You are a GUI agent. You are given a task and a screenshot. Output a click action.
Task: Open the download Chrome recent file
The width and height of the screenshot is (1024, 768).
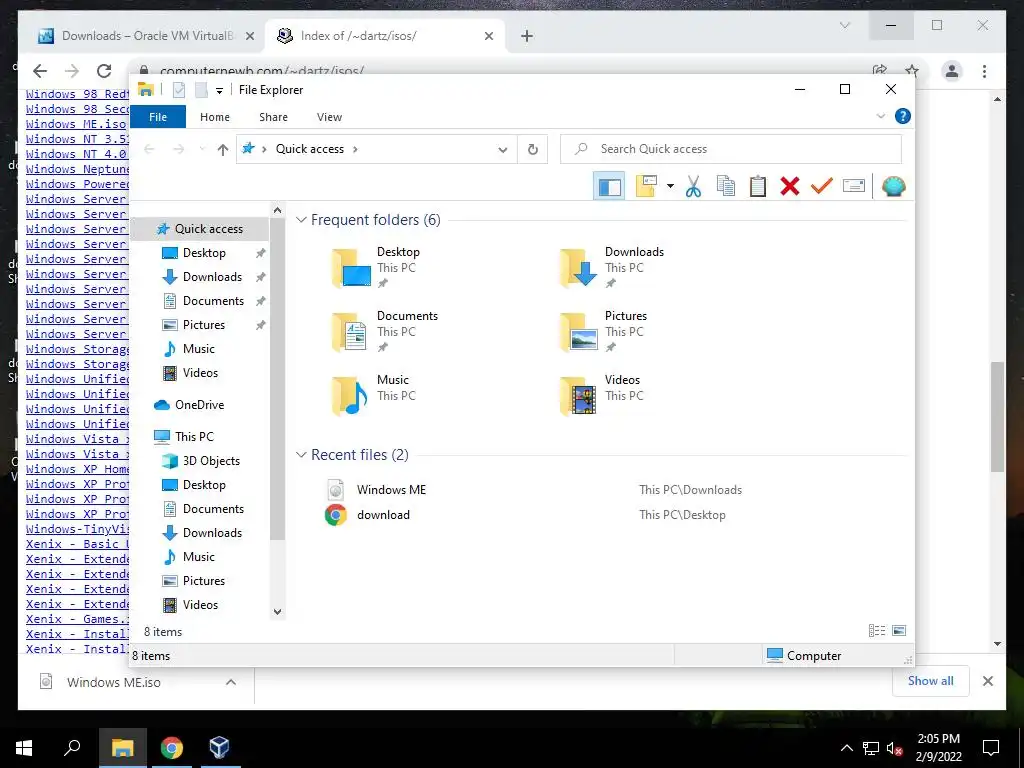pyautogui.click(x=383, y=515)
